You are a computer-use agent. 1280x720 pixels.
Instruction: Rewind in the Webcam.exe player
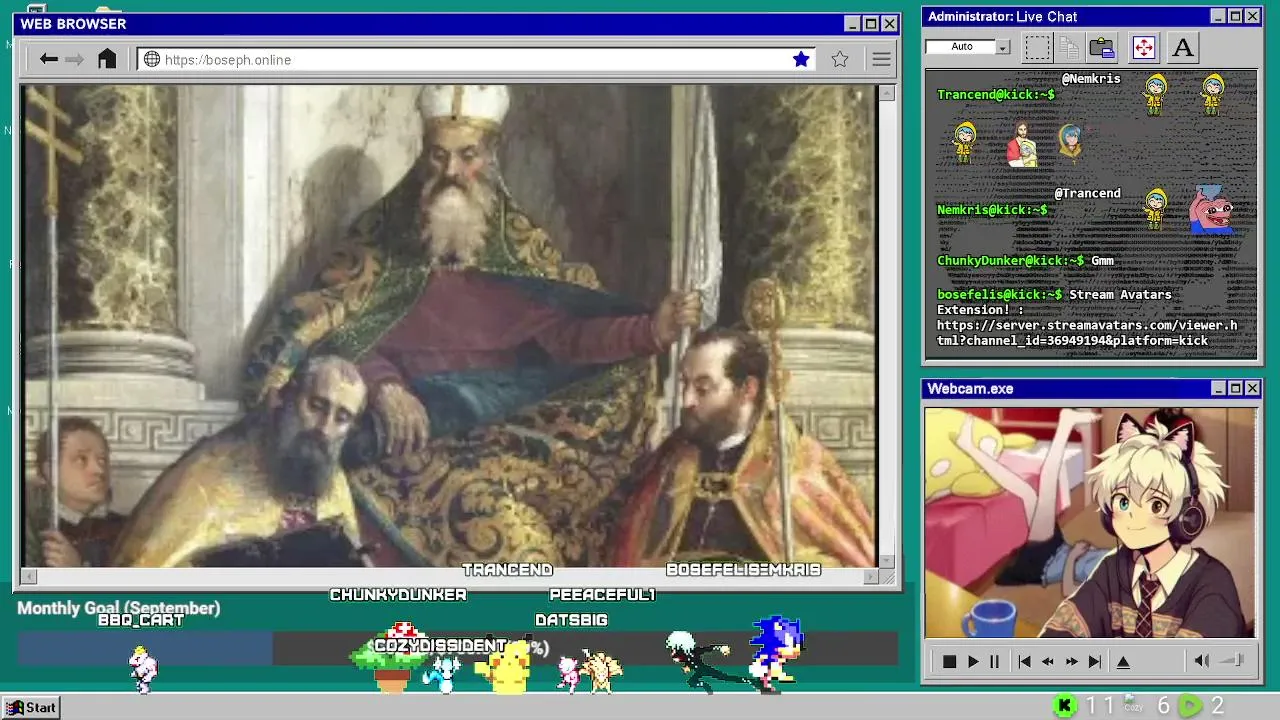coord(1048,661)
